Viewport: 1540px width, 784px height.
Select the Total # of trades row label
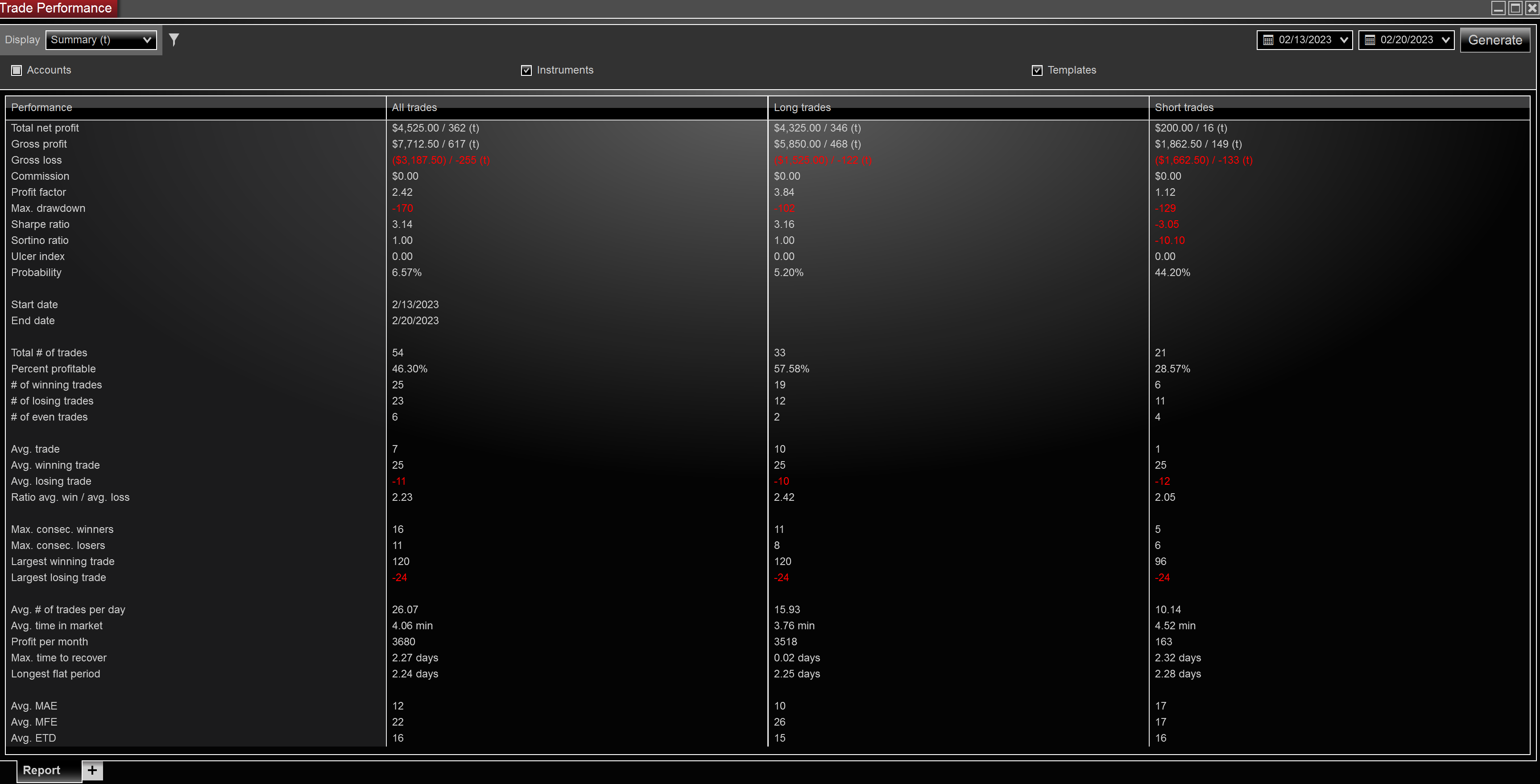(49, 353)
